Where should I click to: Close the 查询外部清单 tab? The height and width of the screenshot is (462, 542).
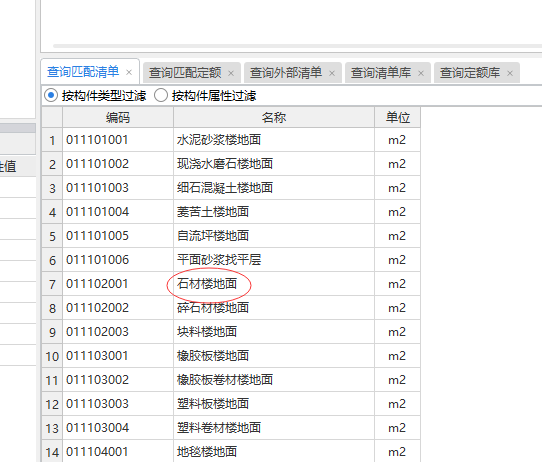[x=332, y=73]
